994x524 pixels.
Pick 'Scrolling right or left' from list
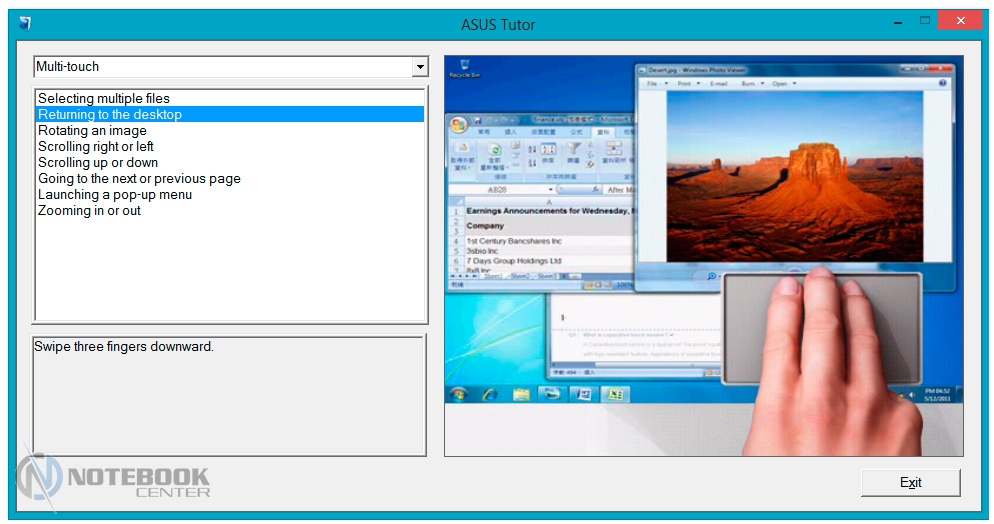click(96, 146)
